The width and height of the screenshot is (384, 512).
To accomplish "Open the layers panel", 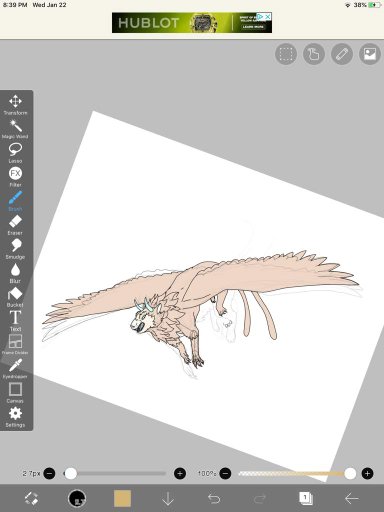I will pos(306,498).
